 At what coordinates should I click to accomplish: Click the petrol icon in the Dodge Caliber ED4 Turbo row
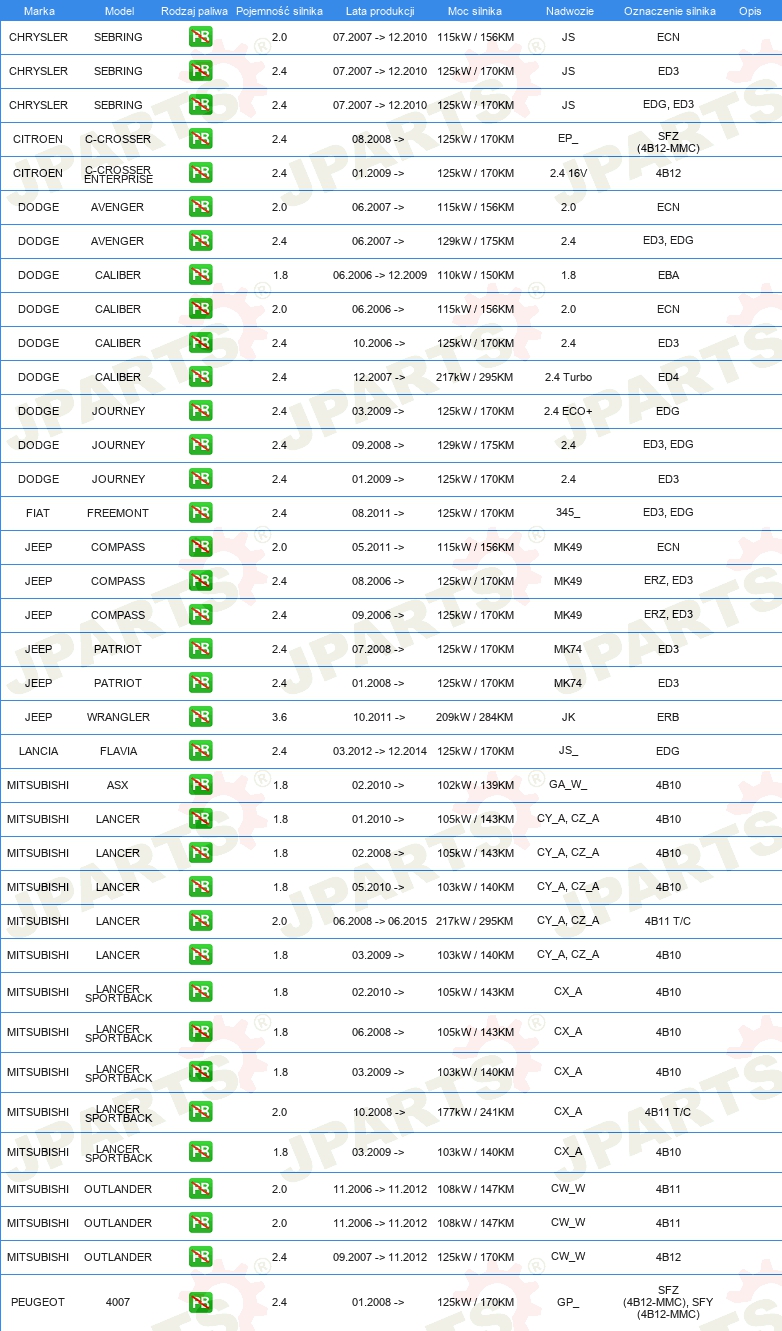click(201, 377)
